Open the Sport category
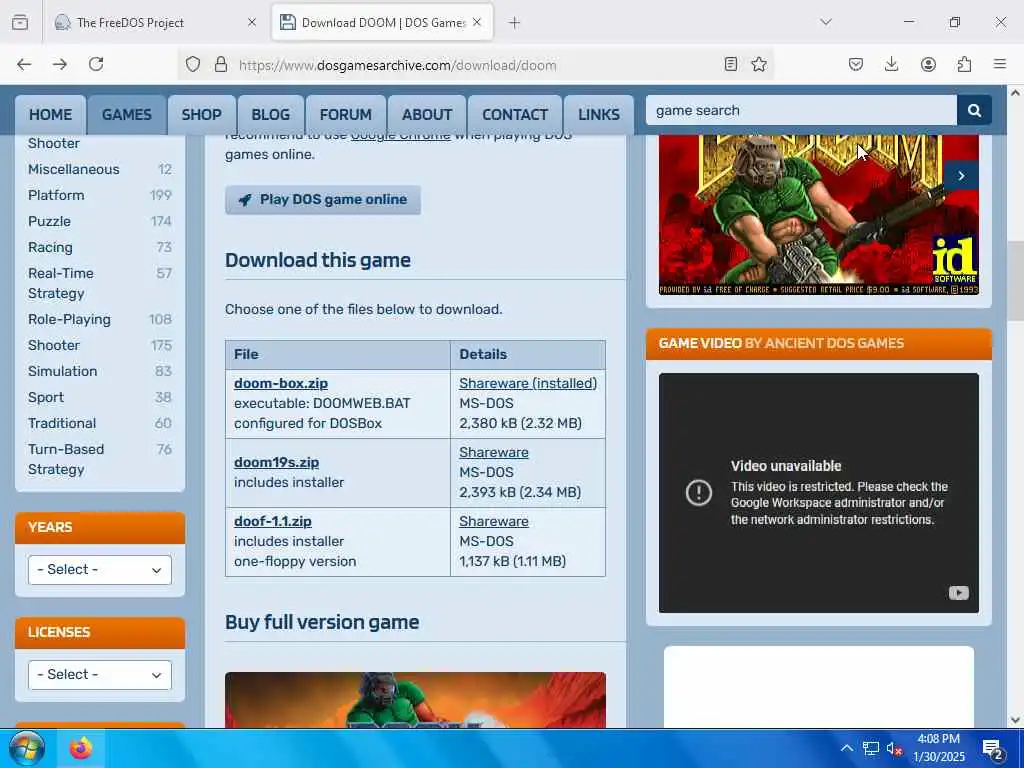Screen dimensions: 1024x768 pos(46,397)
